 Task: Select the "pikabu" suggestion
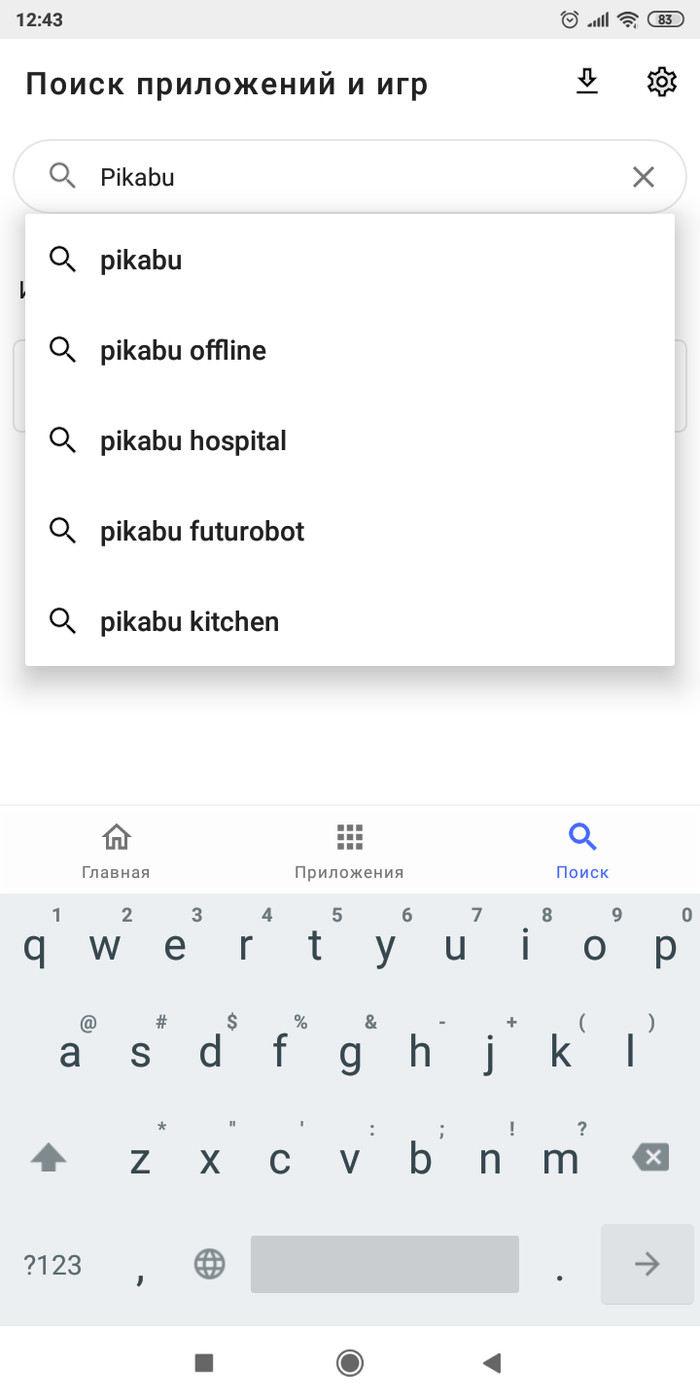(x=141, y=261)
